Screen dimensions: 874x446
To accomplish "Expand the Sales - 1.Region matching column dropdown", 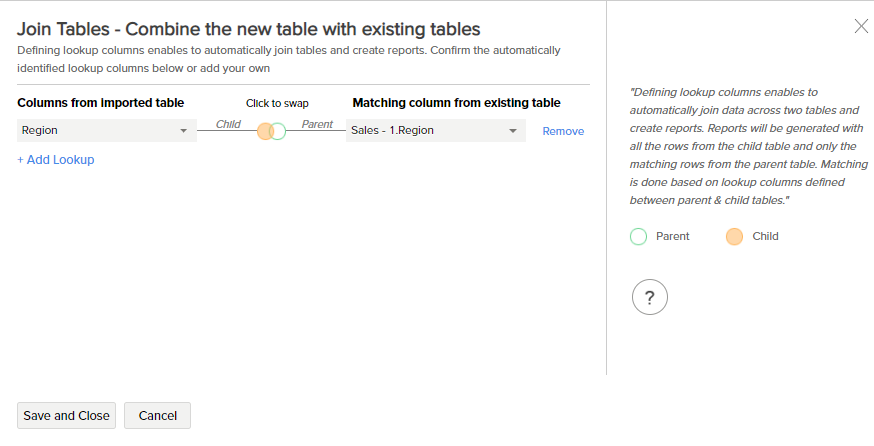I will 435,131.
